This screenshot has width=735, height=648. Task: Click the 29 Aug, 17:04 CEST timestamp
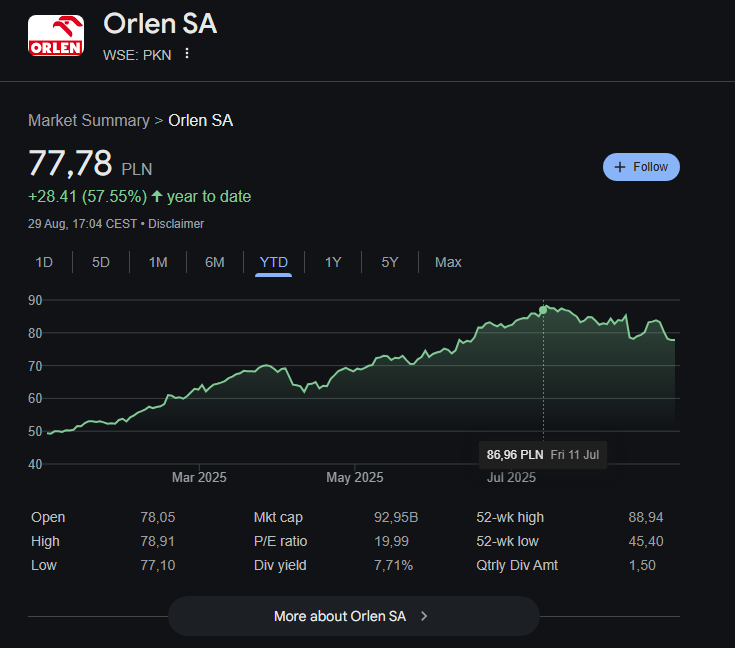click(x=82, y=224)
